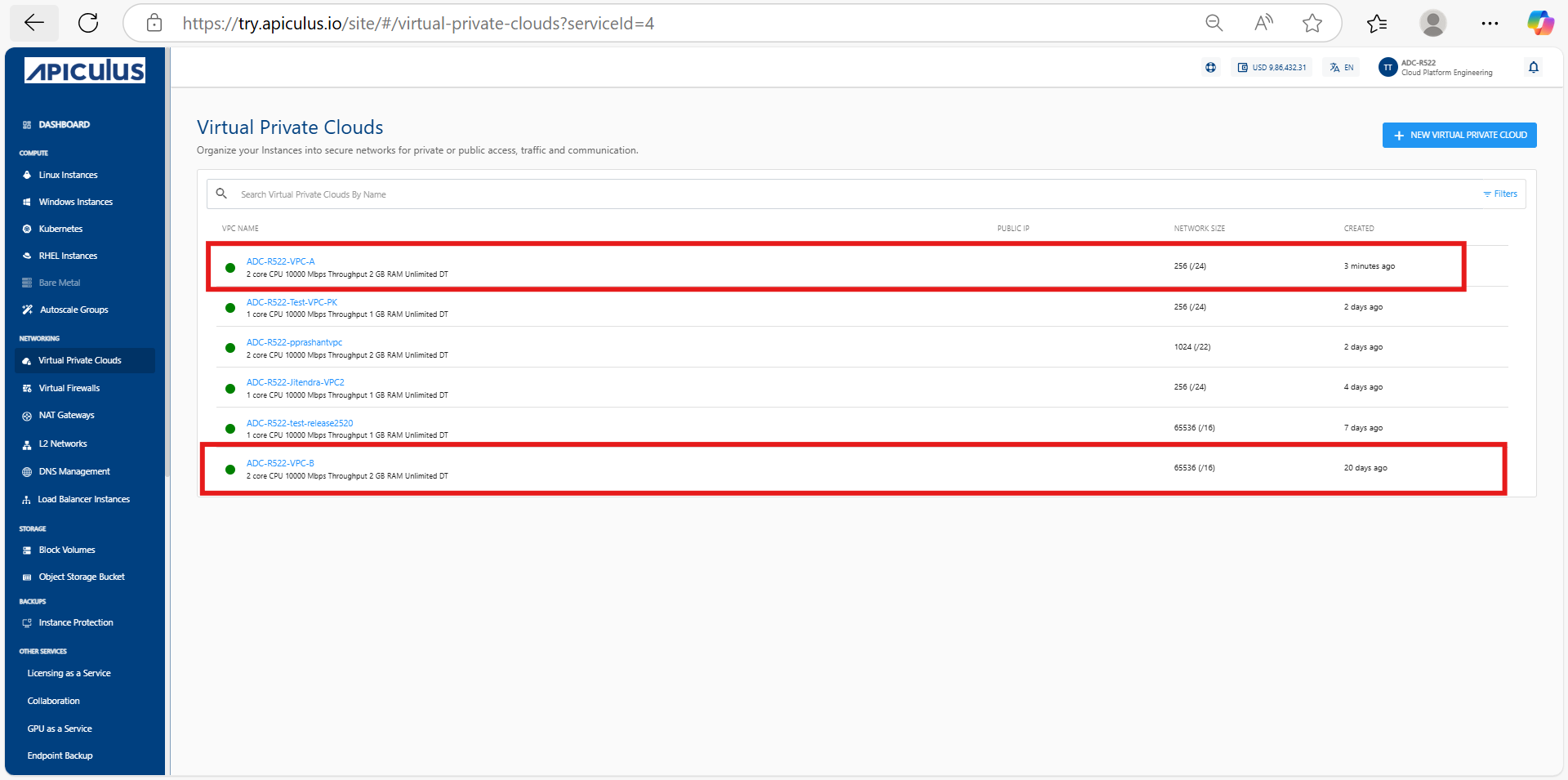Open Virtual Firewalls in sidebar
1568x780 pixels.
pyautogui.click(x=69, y=388)
